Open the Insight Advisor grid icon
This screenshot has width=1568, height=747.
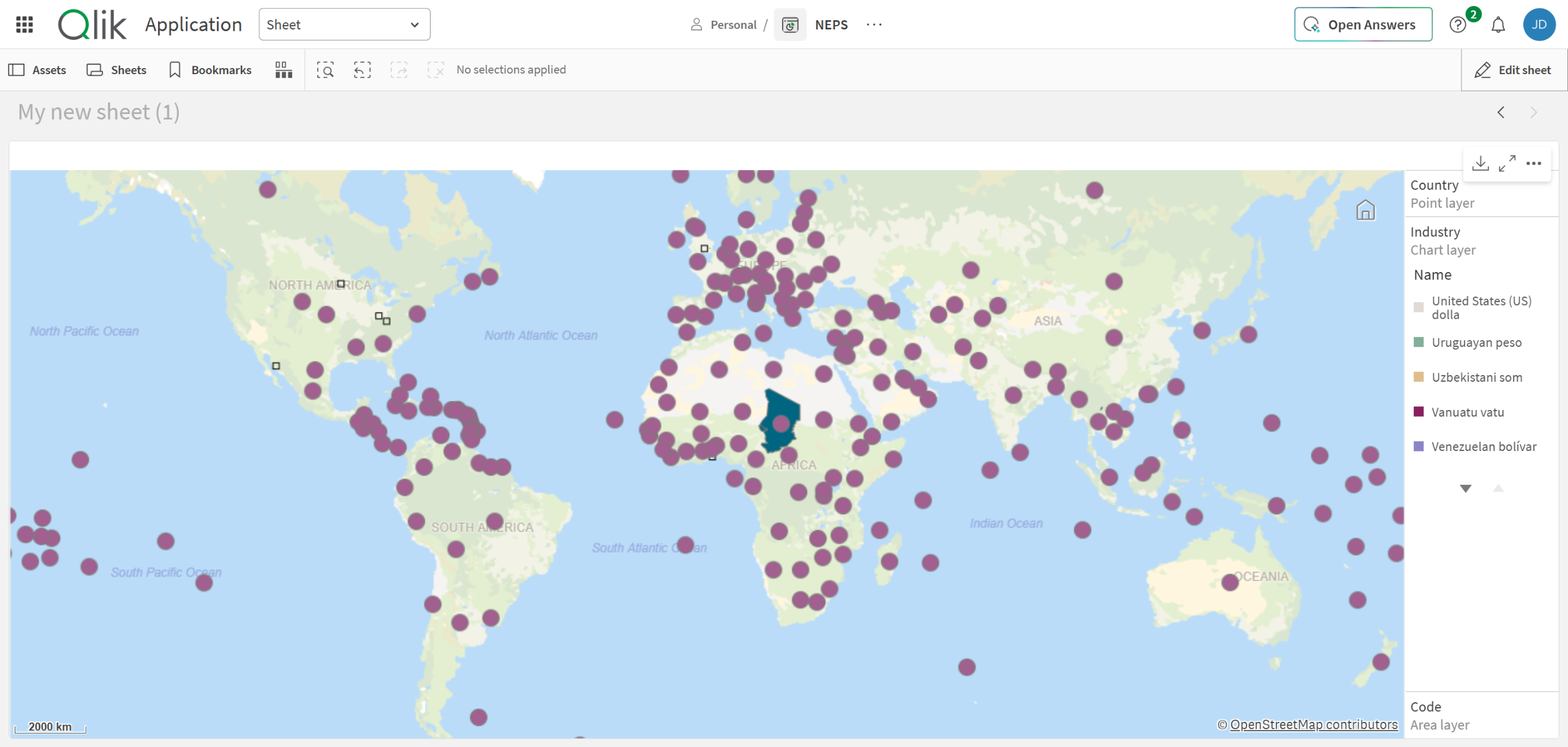(284, 70)
